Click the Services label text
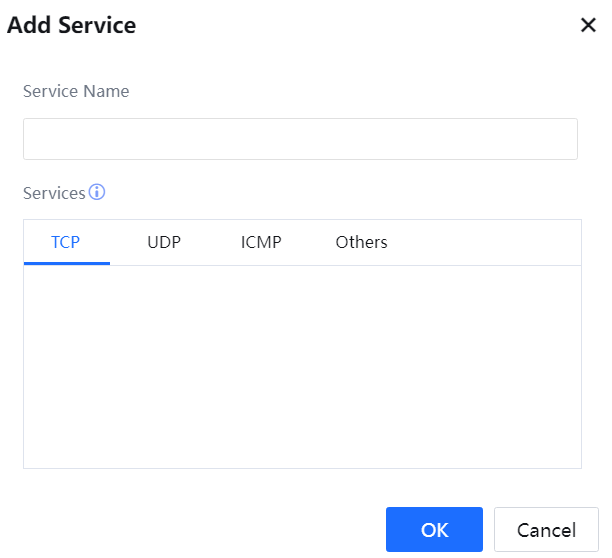The image size is (612, 558). [54, 193]
